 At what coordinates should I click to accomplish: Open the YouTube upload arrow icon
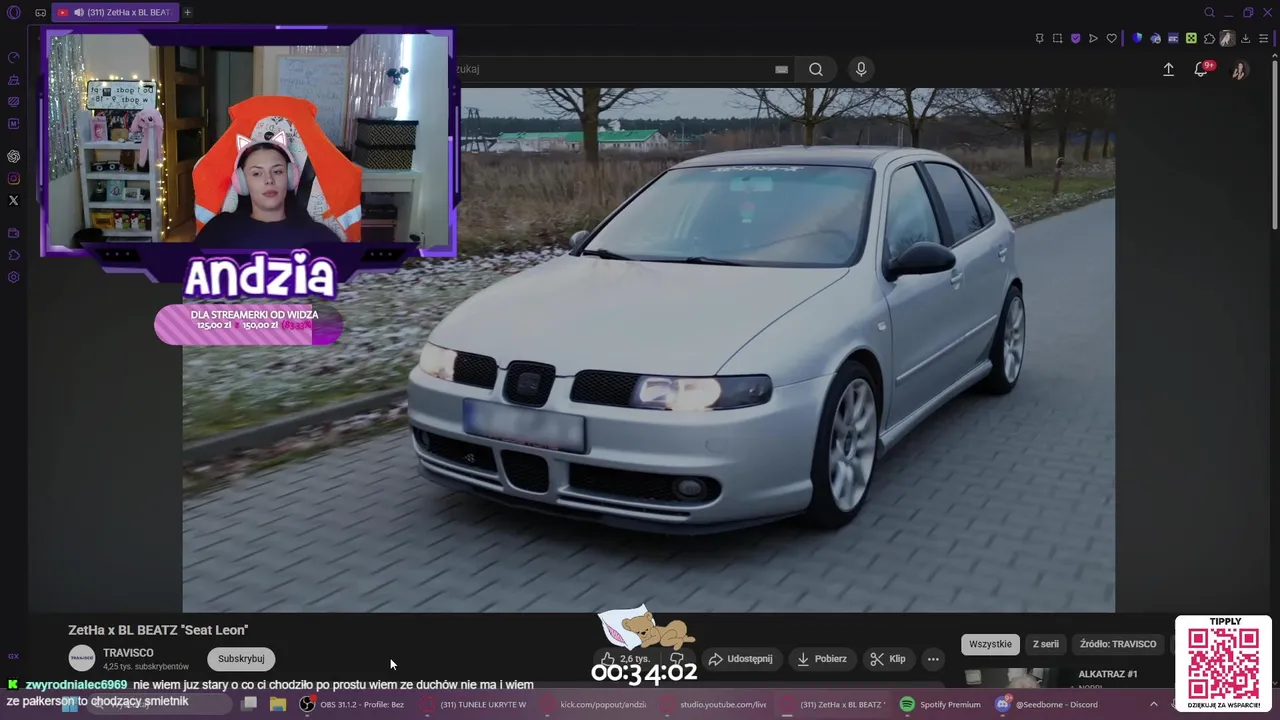click(x=1168, y=69)
